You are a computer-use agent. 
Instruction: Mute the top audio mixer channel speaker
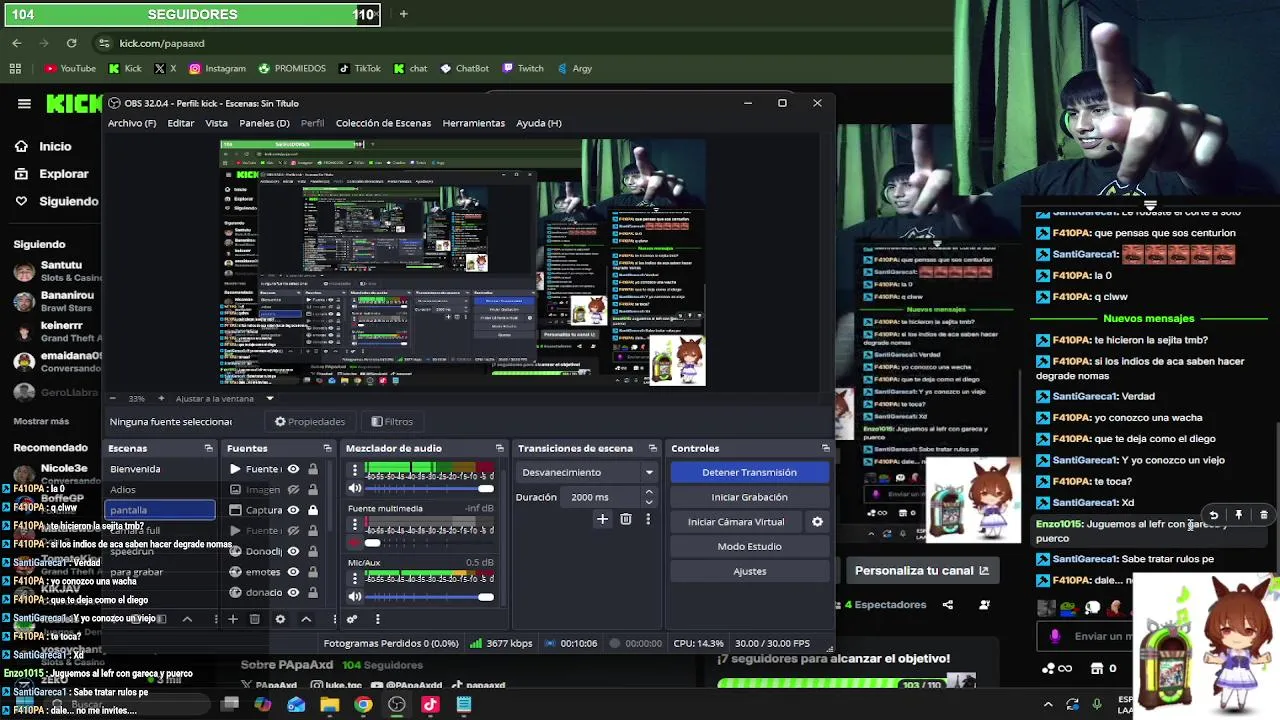pyautogui.click(x=355, y=489)
